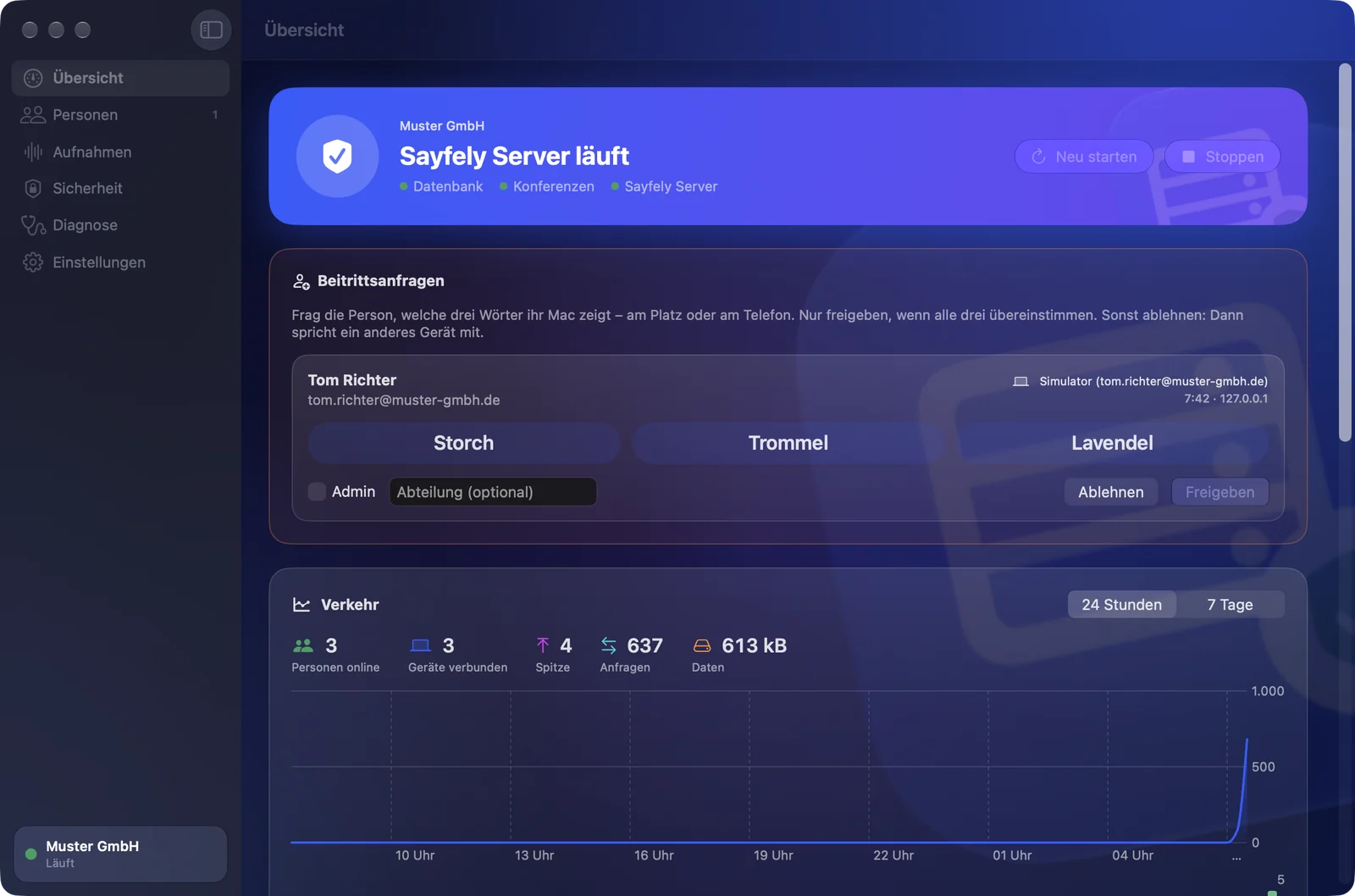The height and width of the screenshot is (896, 1355).
Task: Click the Sicherheit shield lock icon
Action: tap(33, 188)
